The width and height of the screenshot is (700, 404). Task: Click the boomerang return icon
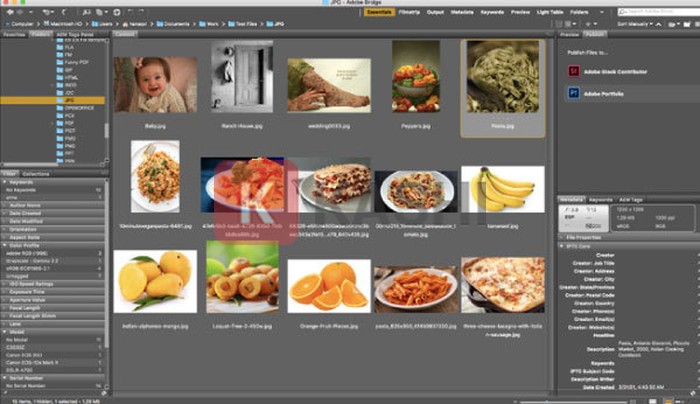64,12
